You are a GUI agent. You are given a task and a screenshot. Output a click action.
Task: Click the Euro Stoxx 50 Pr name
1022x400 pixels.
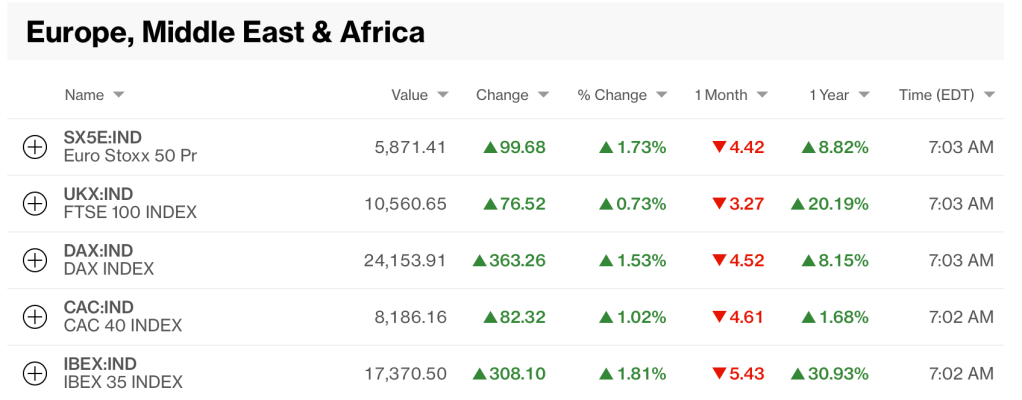coord(130,156)
